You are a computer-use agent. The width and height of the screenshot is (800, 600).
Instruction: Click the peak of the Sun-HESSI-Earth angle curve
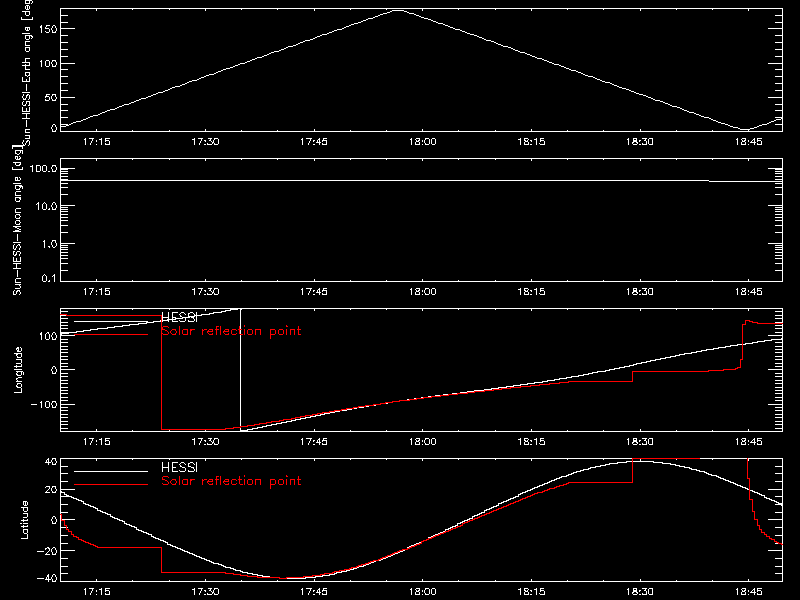coord(398,10)
